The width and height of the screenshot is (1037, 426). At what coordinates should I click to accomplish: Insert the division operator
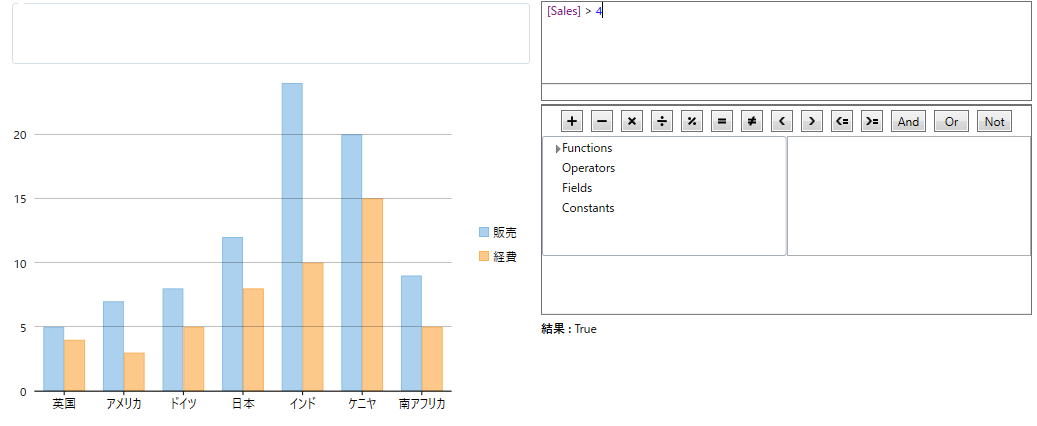pyautogui.click(x=662, y=122)
